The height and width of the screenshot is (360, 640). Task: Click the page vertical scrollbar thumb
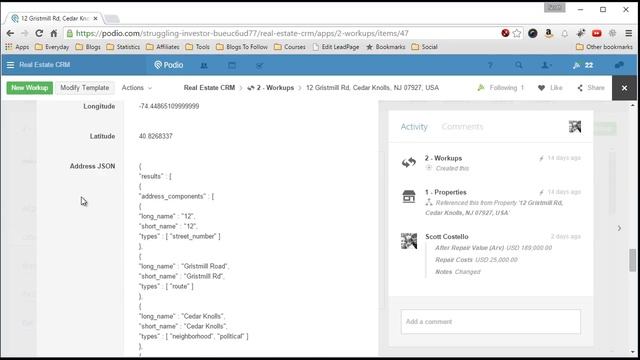point(632,260)
